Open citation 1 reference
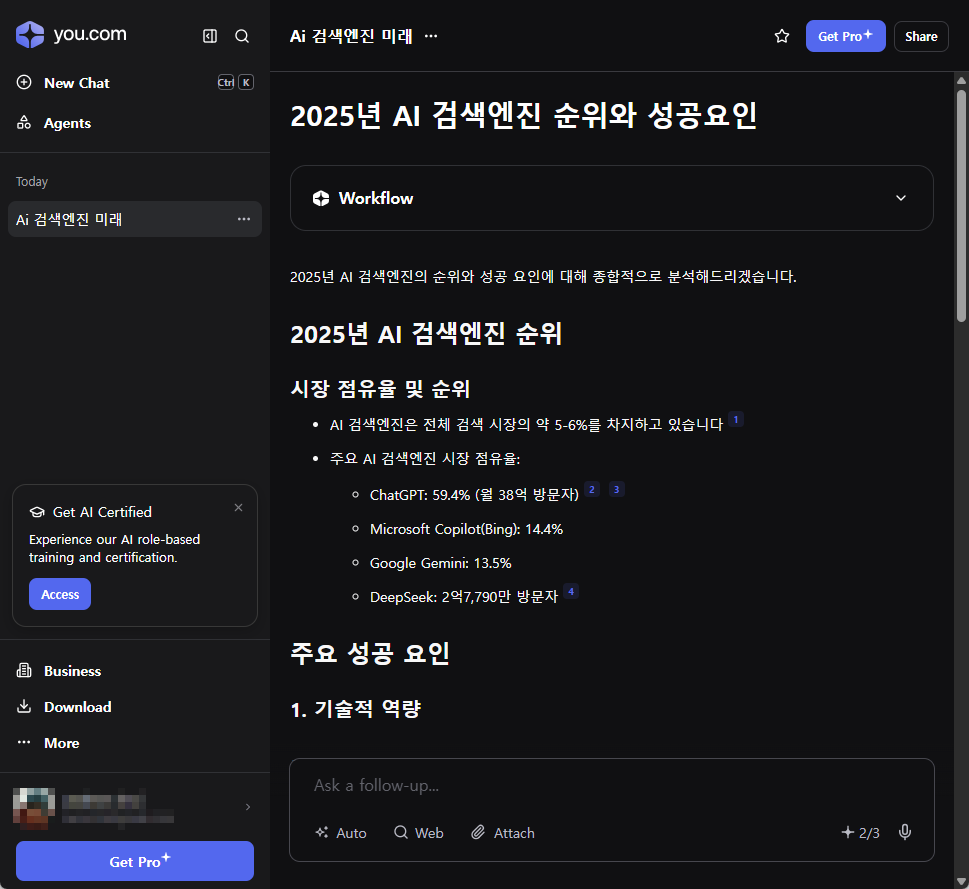 pos(735,419)
